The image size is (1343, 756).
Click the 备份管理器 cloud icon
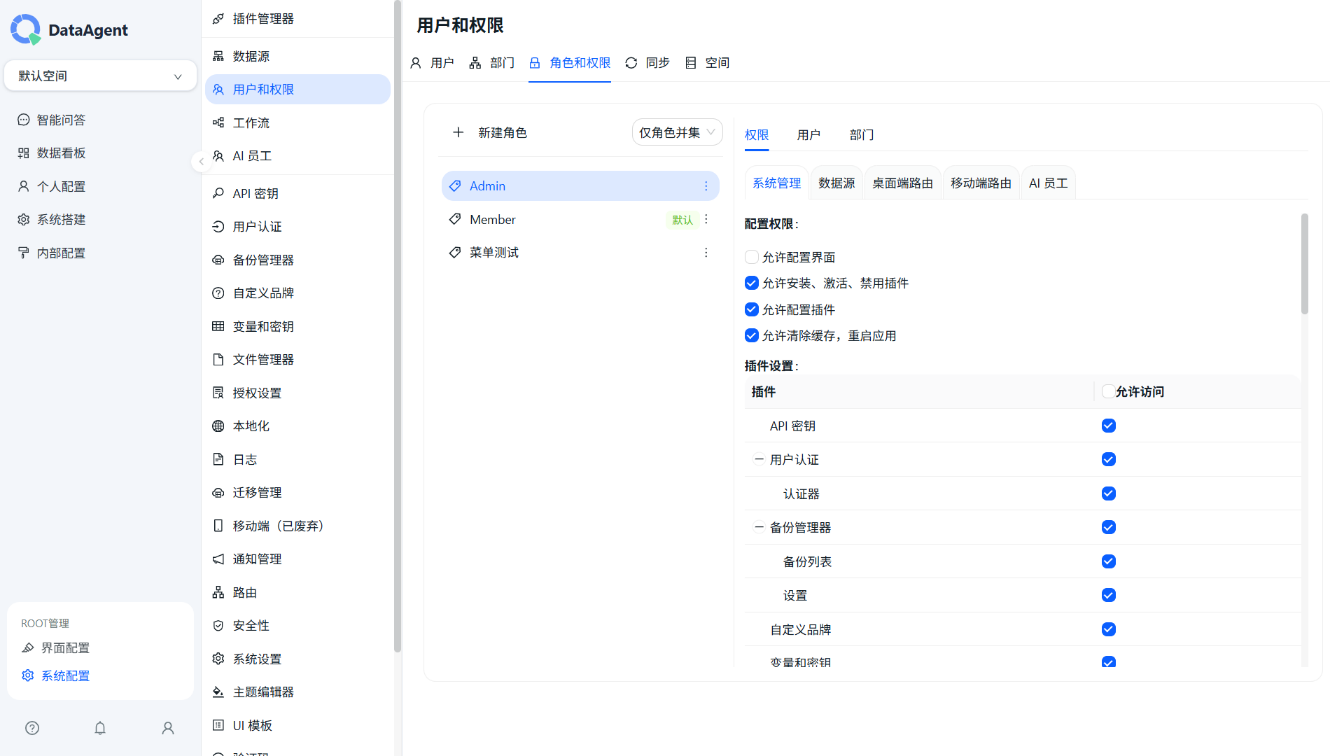(x=218, y=260)
